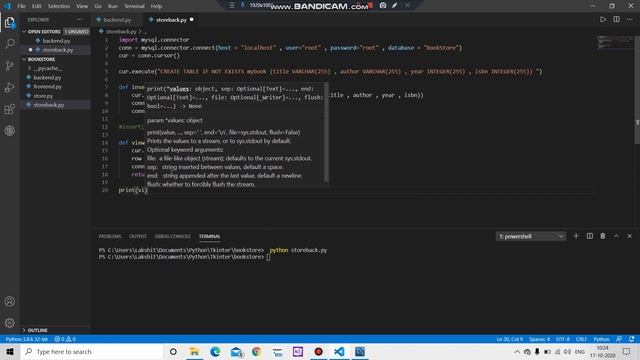
Task: Open the Manage gear icon
Action: click(x=10, y=323)
